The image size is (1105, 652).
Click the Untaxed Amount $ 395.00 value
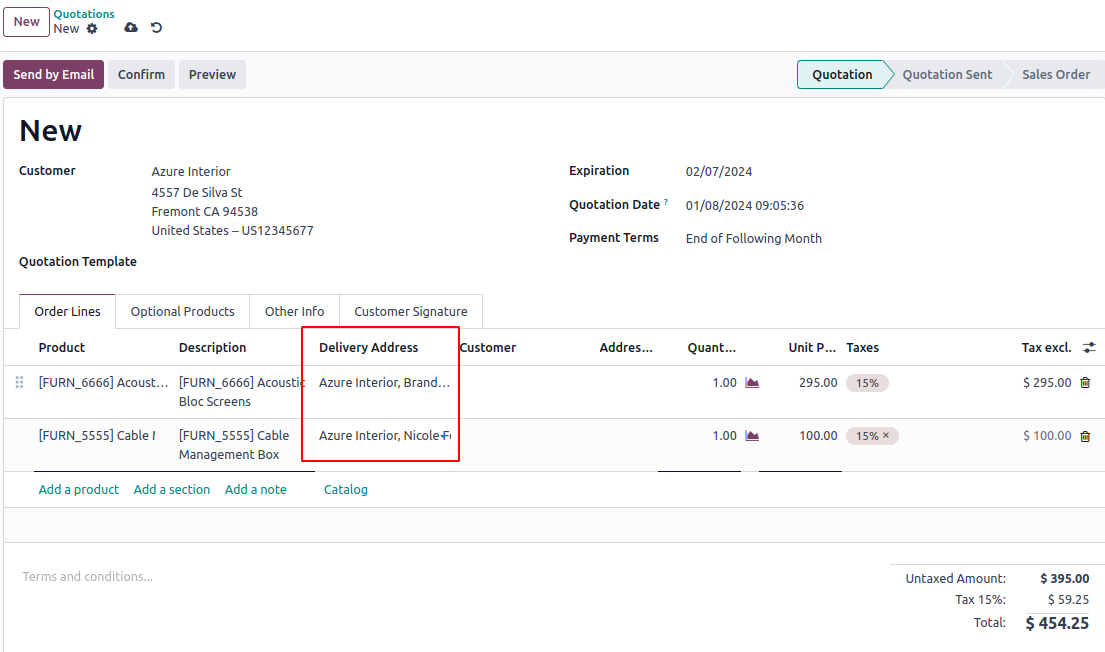pyautogui.click(x=1064, y=579)
